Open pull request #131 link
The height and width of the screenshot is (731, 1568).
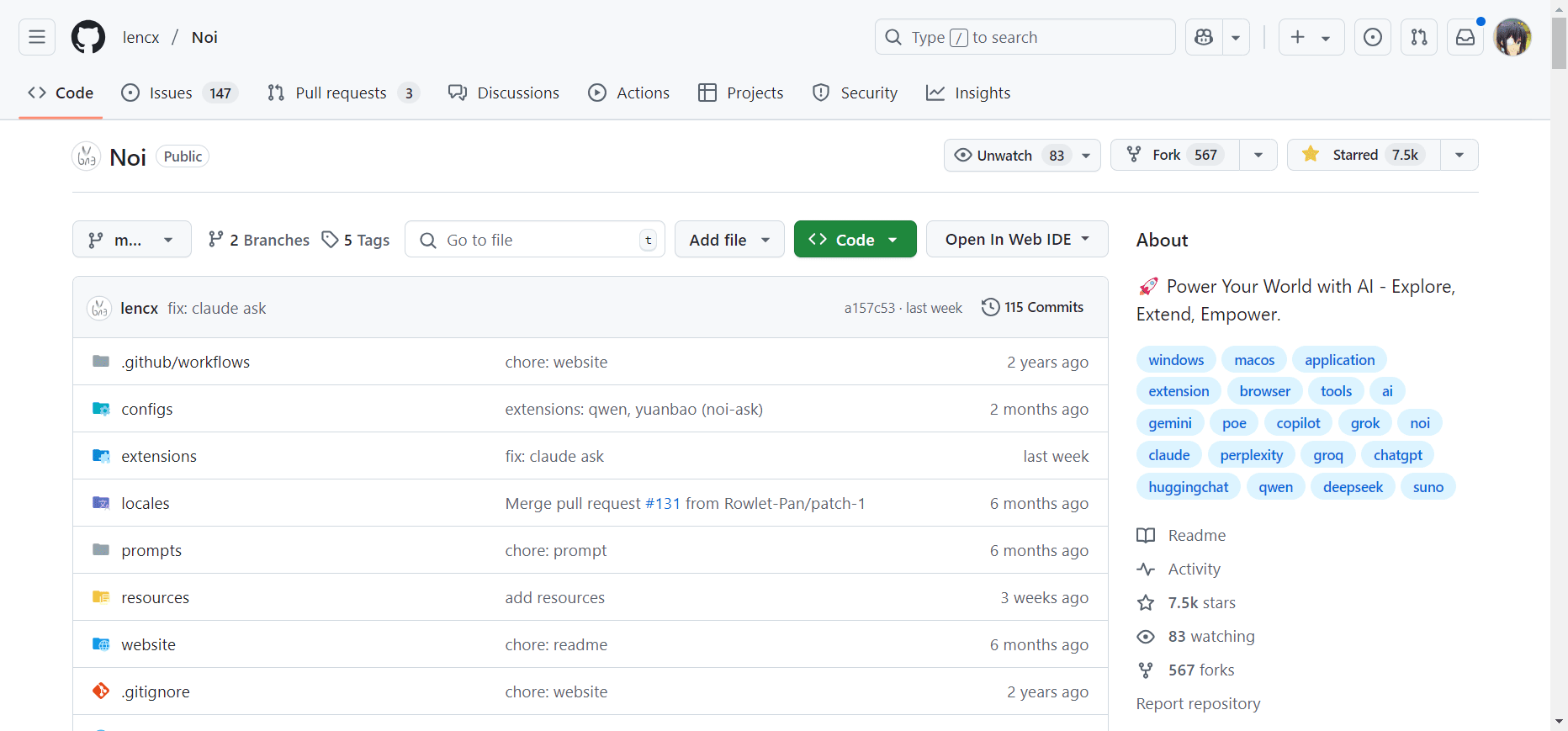pos(662,503)
